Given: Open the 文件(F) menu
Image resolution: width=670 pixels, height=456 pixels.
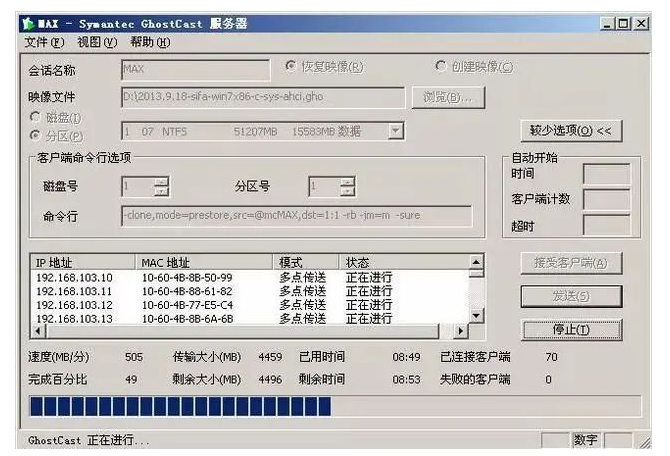Looking at the screenshot, I should coord(44,42).
